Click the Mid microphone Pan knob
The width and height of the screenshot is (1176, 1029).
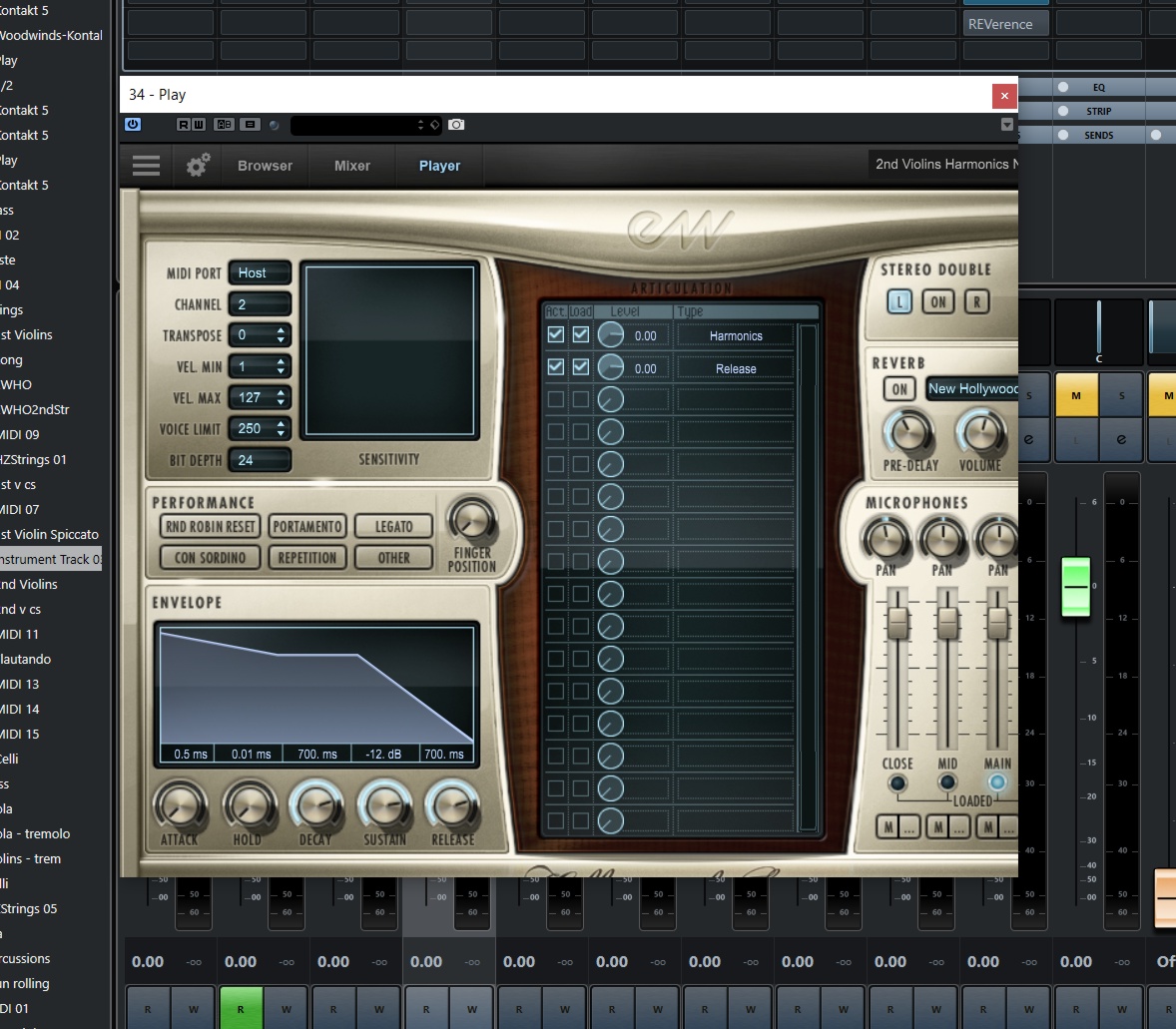coord(942,539)
